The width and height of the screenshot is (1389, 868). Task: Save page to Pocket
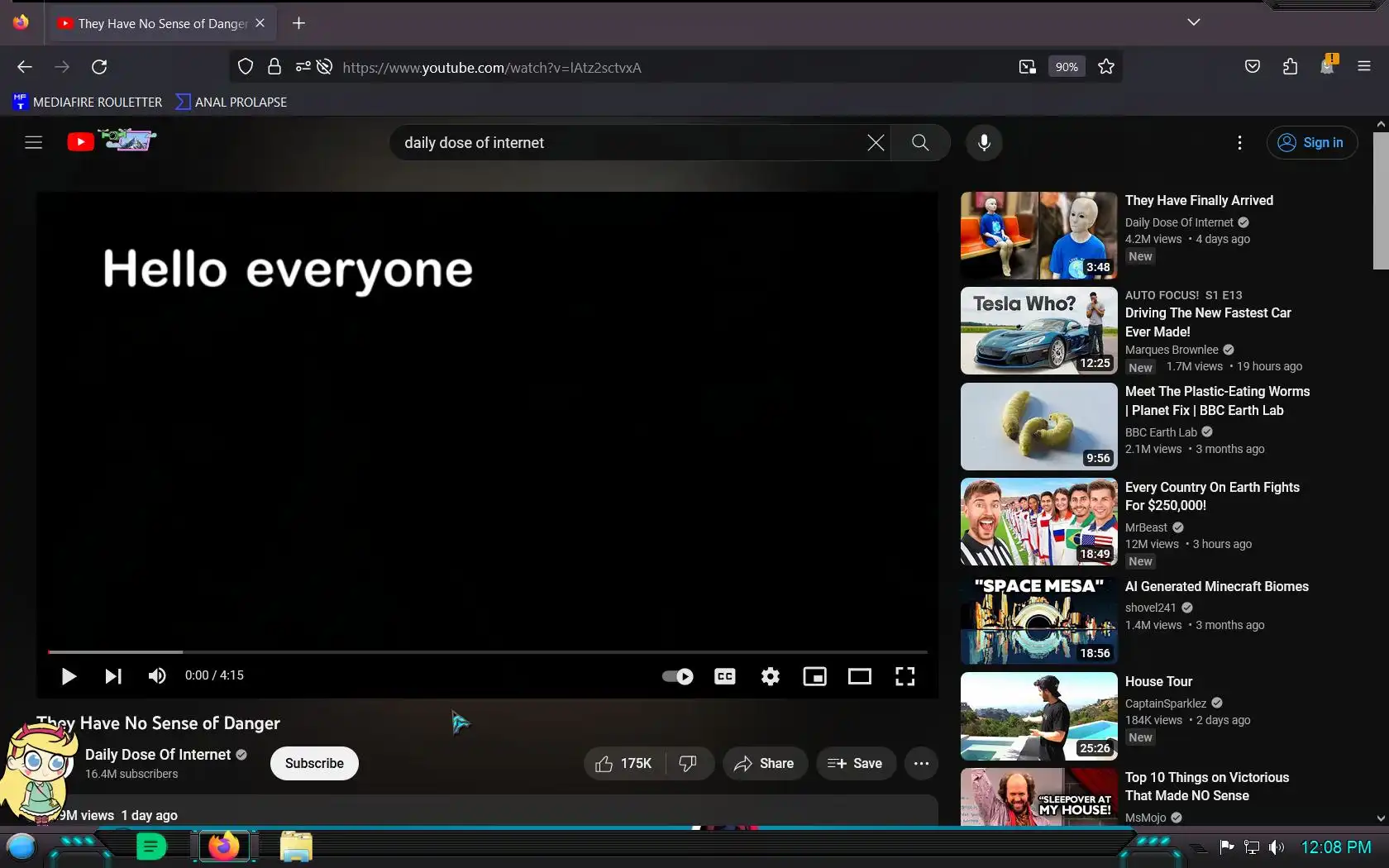(1253, 67)
